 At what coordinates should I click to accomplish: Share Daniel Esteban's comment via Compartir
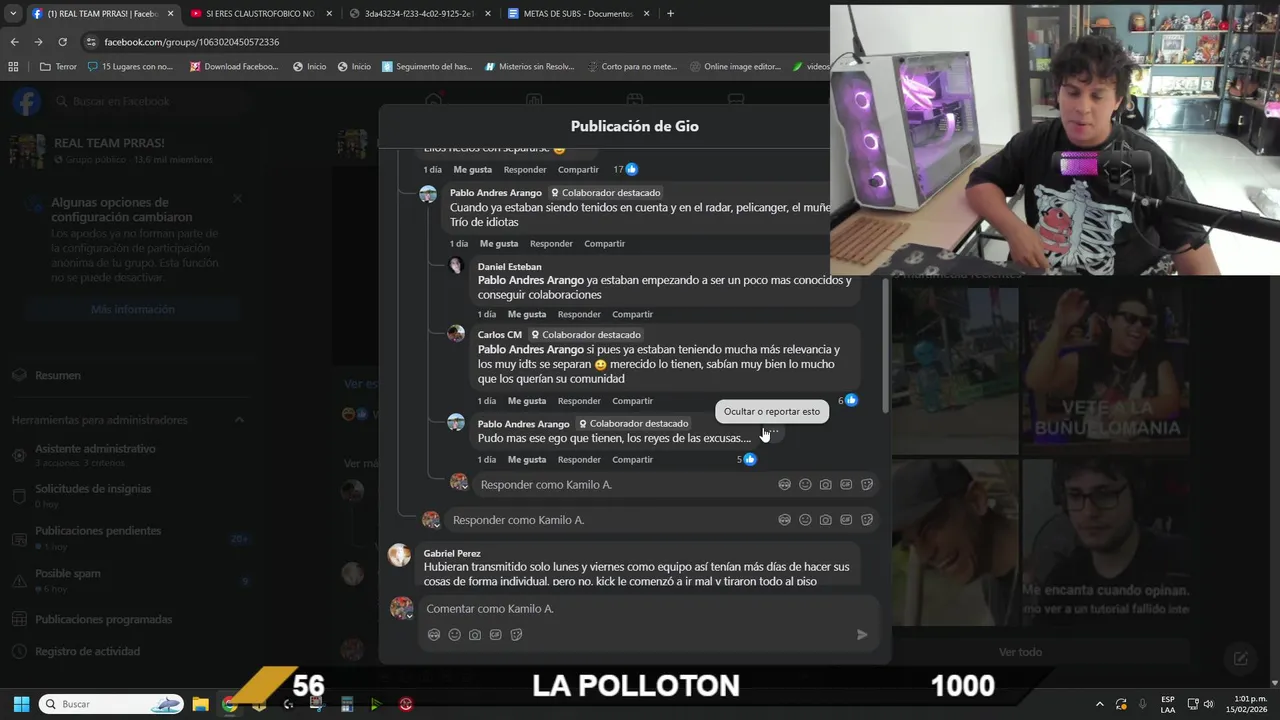point(632,314)
